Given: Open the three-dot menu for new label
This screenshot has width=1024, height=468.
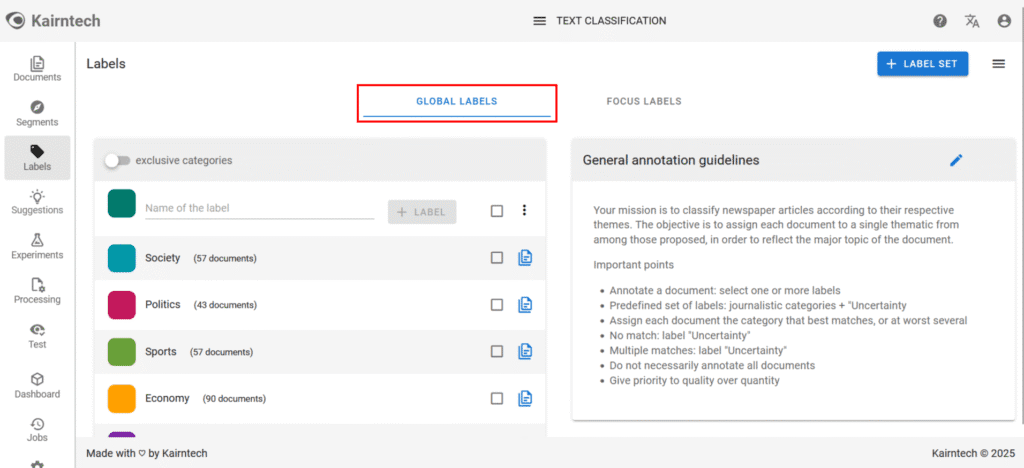Looking at the screenshot, I should click(x=524, y=210).
